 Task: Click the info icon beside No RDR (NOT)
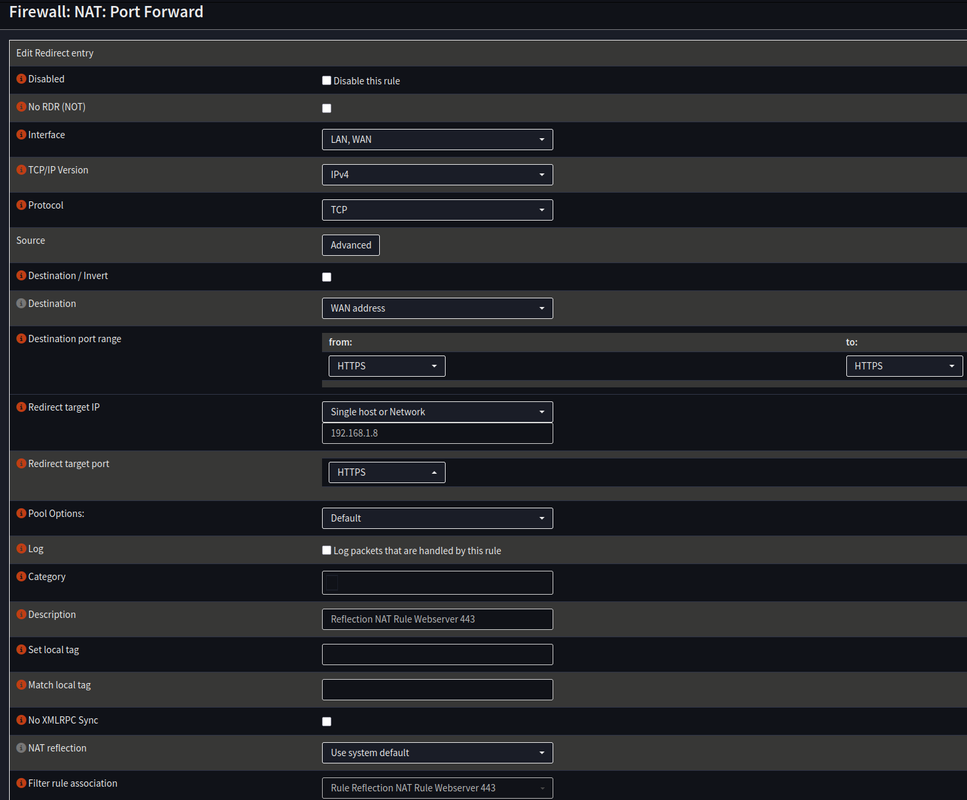[21, 107]
